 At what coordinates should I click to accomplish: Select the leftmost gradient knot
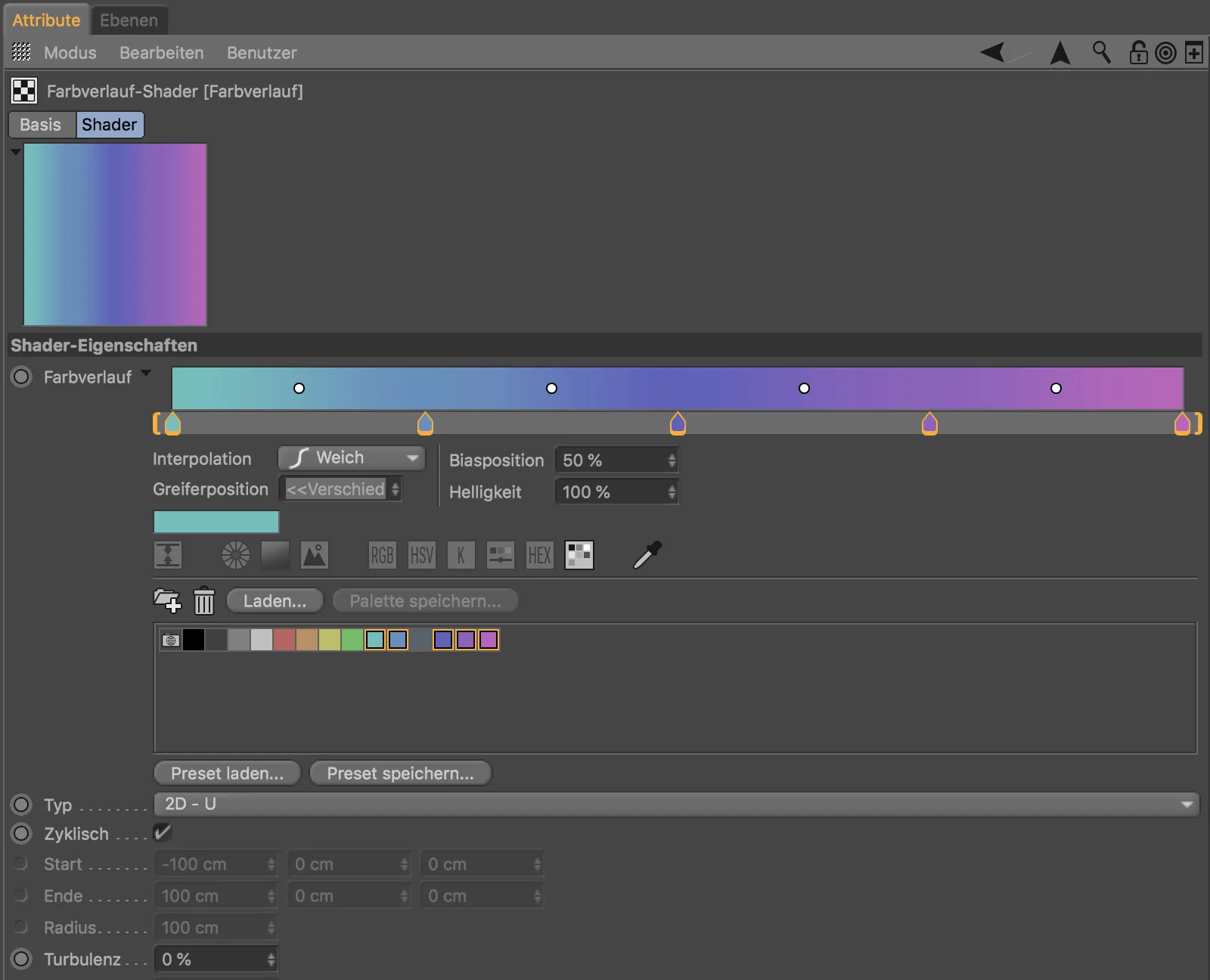[172, 424]
